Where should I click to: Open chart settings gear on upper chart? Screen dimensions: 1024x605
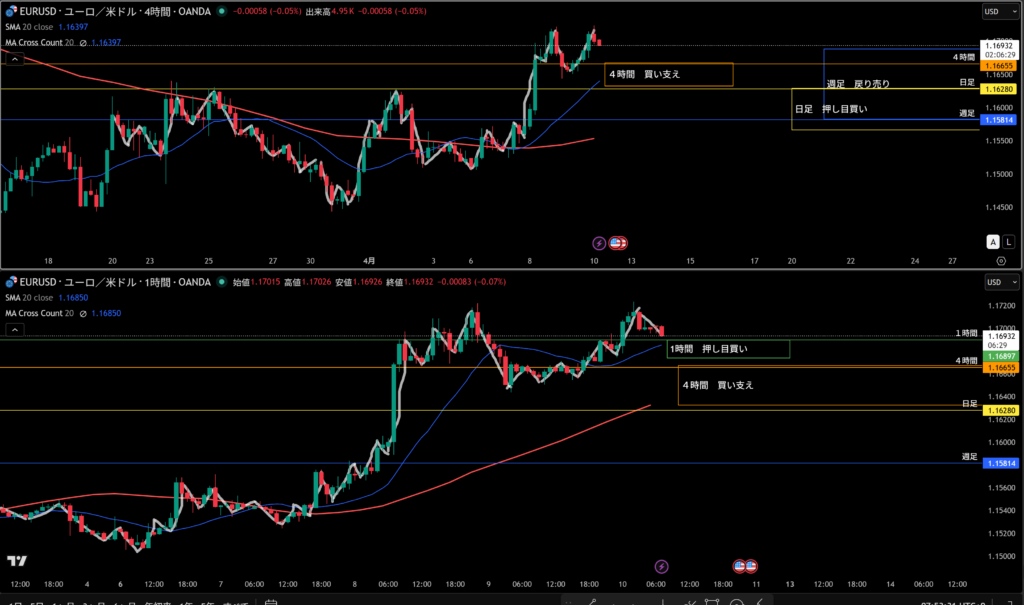1001,260
